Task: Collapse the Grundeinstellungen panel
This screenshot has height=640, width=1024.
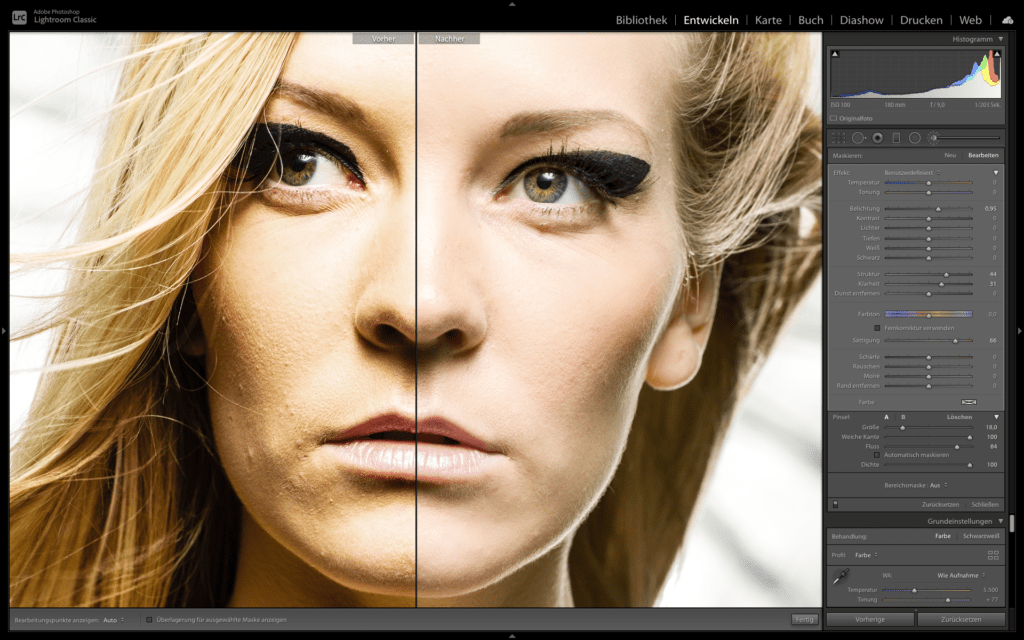Action: pyautogui.click(x=1000, y=521)
